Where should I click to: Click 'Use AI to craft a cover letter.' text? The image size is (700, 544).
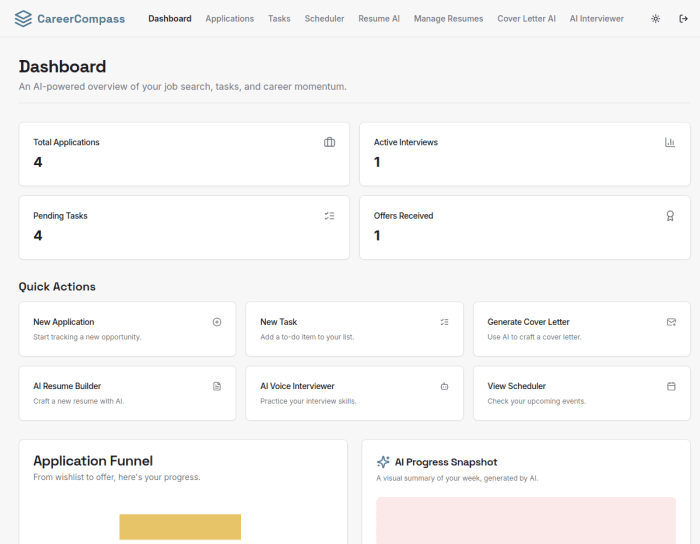tap(534, 337)
